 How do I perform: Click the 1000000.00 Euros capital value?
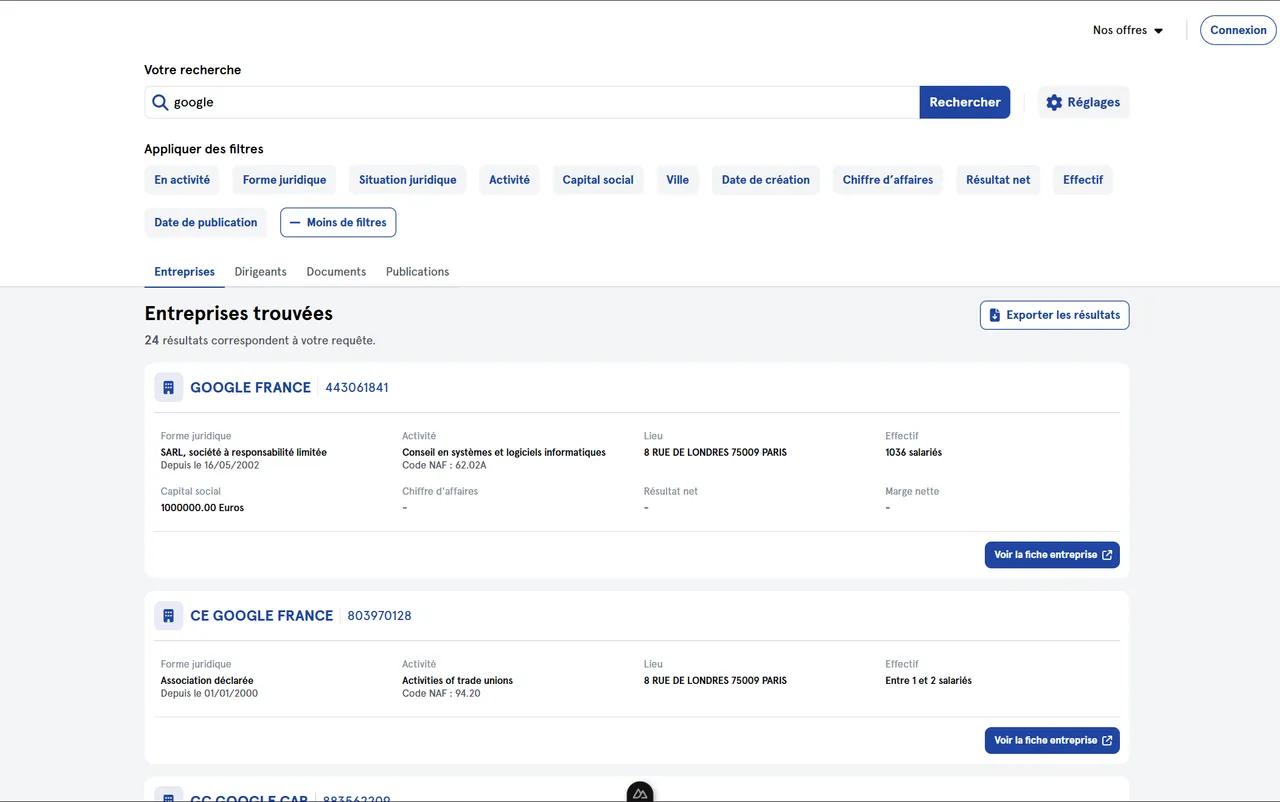pos(203,508)
